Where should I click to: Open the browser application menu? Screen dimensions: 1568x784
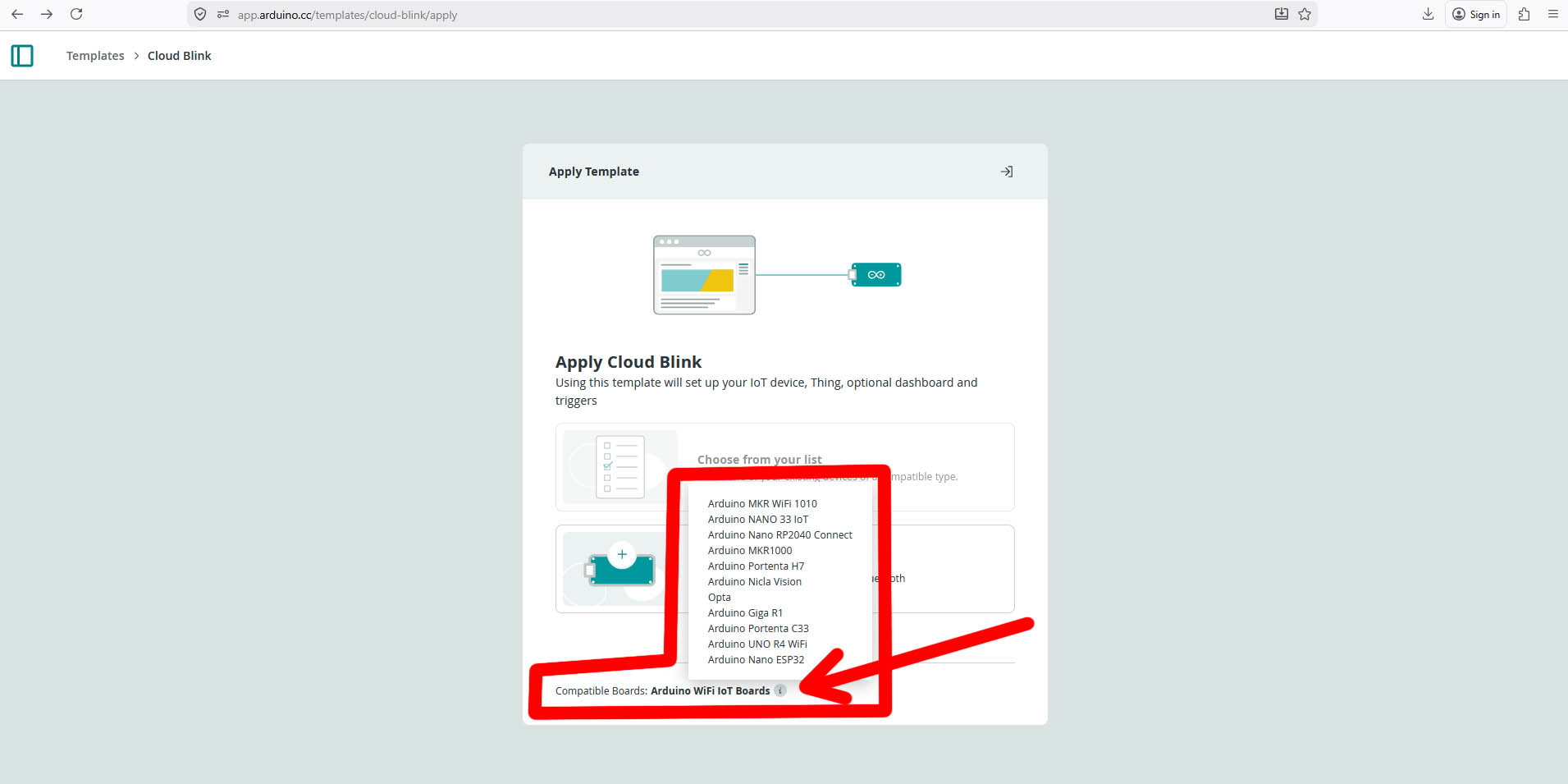click(1553, 14)
